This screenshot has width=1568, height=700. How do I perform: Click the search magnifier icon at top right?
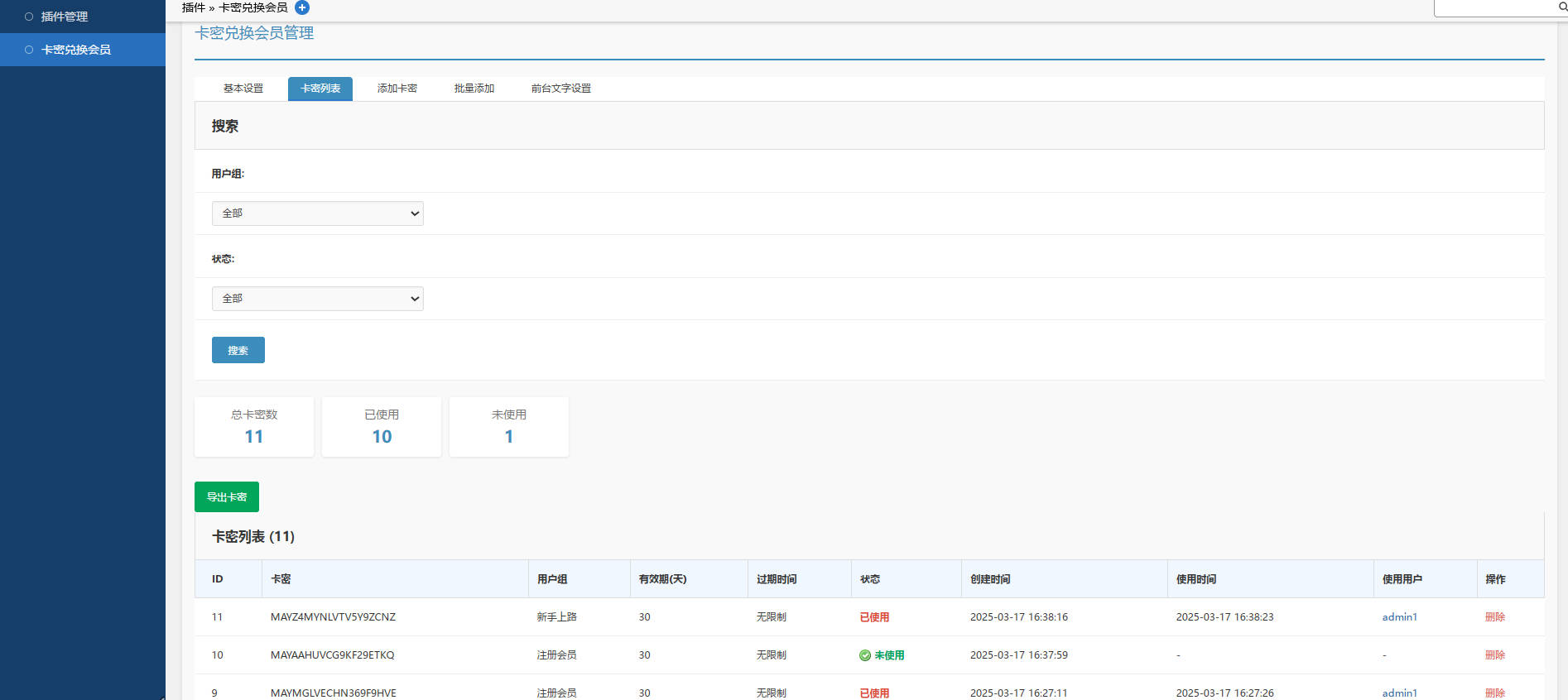[1563, 7]
